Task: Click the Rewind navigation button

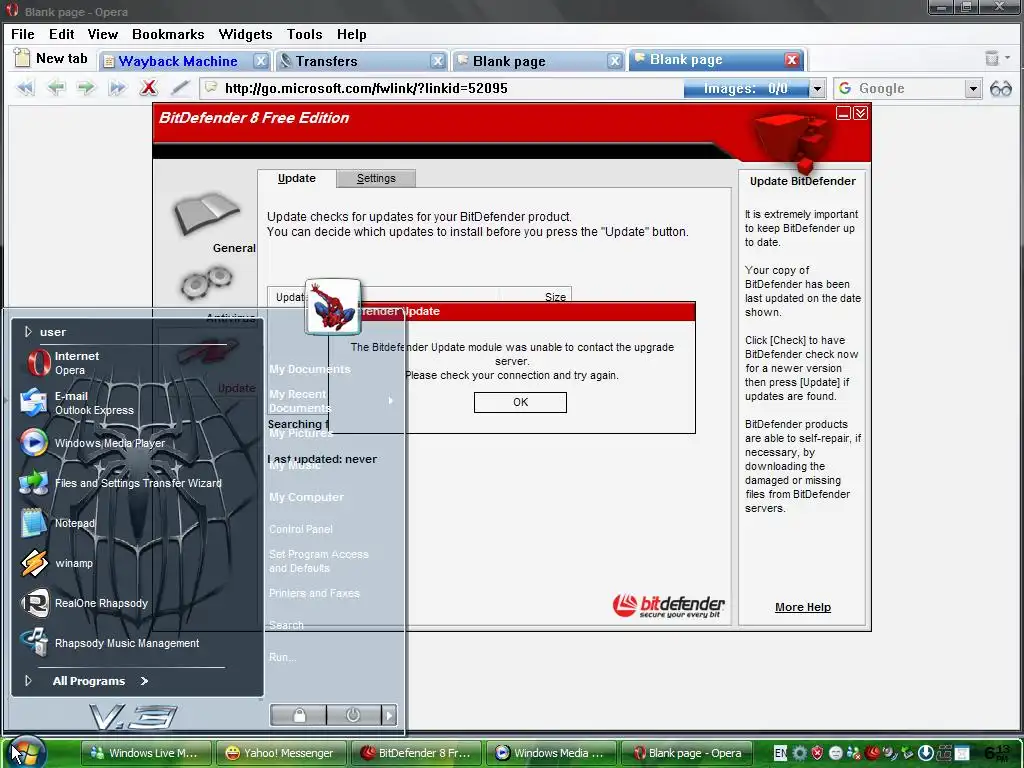Action: coord(25,88)
